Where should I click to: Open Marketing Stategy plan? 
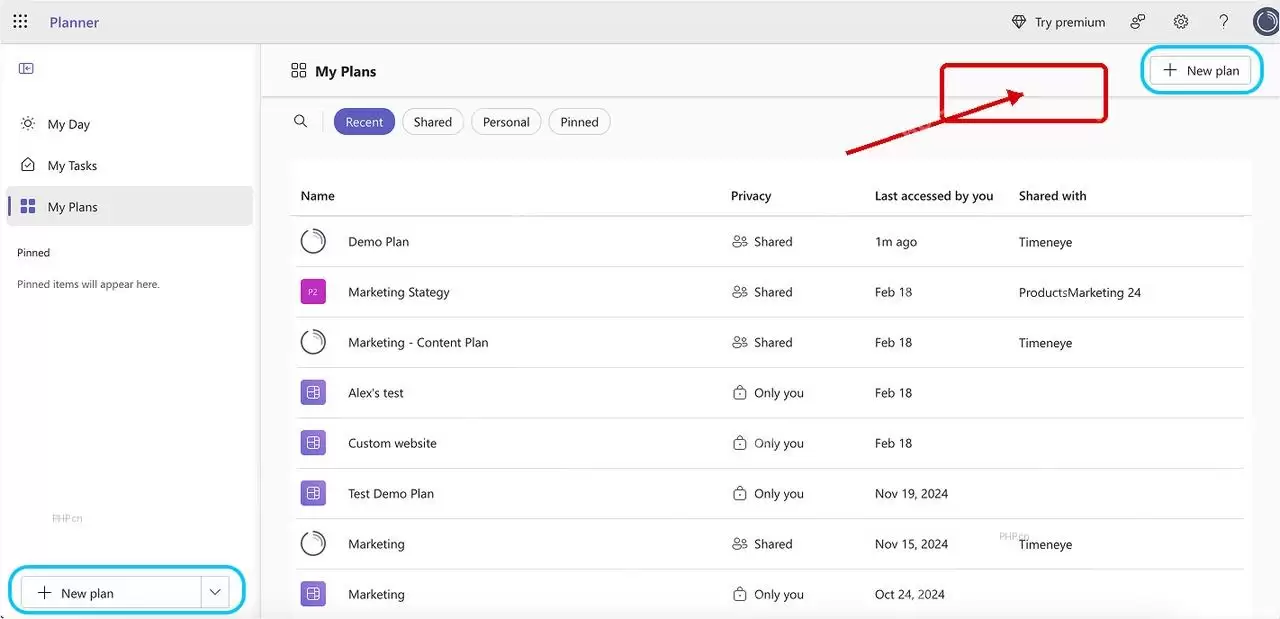(x=399, y=292)
